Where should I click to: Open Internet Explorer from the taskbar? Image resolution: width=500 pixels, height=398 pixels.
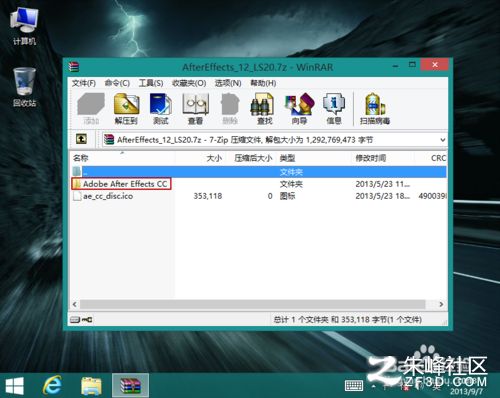click(x=52, y=385)
